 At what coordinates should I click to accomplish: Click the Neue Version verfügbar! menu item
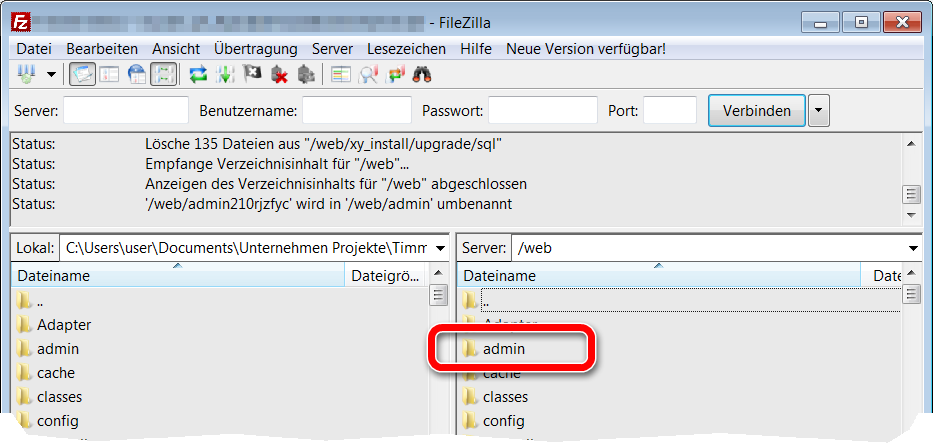coord(585,48)
